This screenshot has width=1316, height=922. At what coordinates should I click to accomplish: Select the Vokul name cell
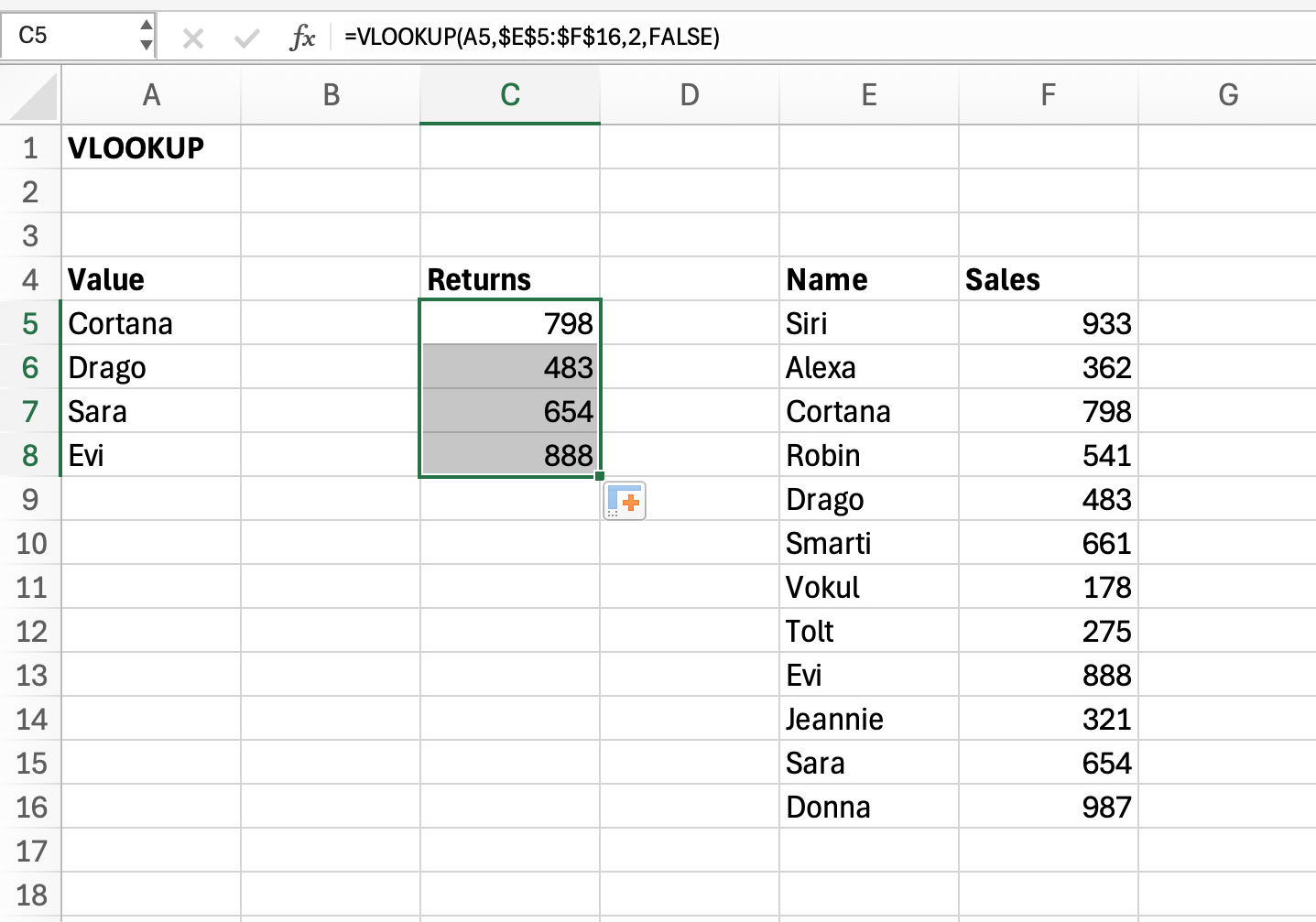pyautogui.click(x=869, y=587)
